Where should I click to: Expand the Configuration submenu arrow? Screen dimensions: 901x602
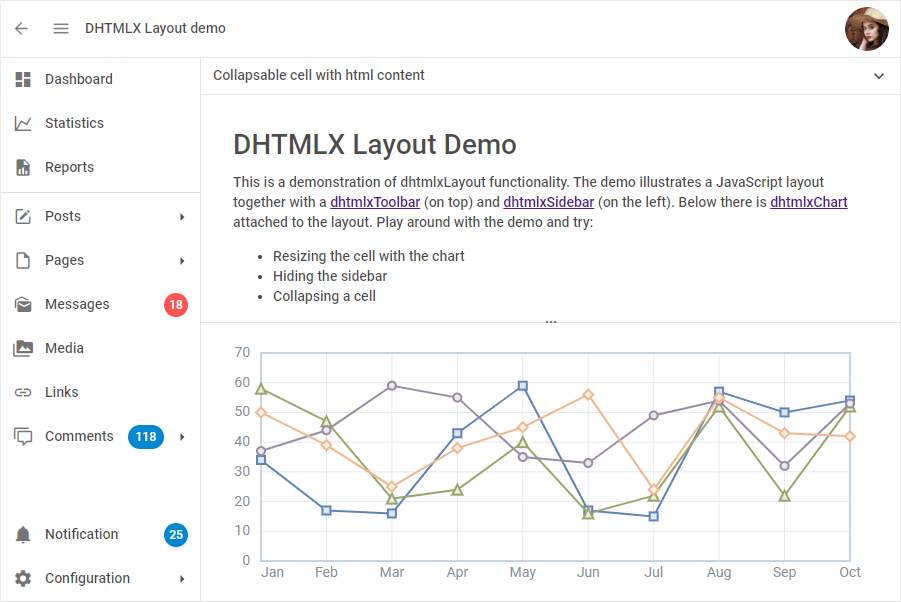click(182, 578)
